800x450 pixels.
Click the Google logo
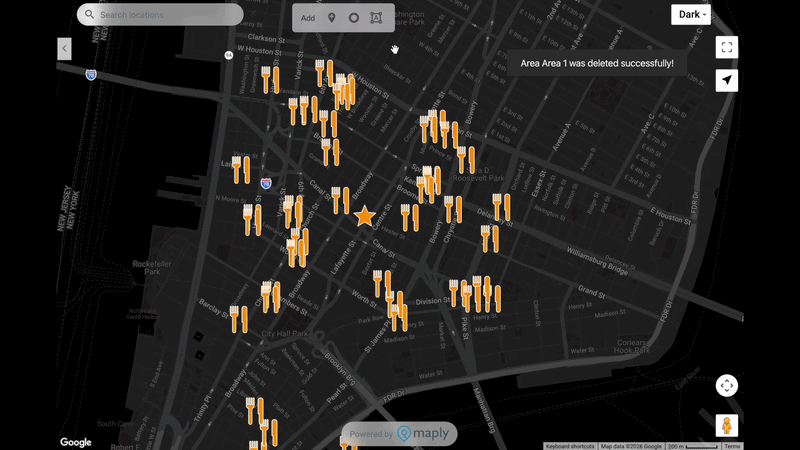click(76, 442)
